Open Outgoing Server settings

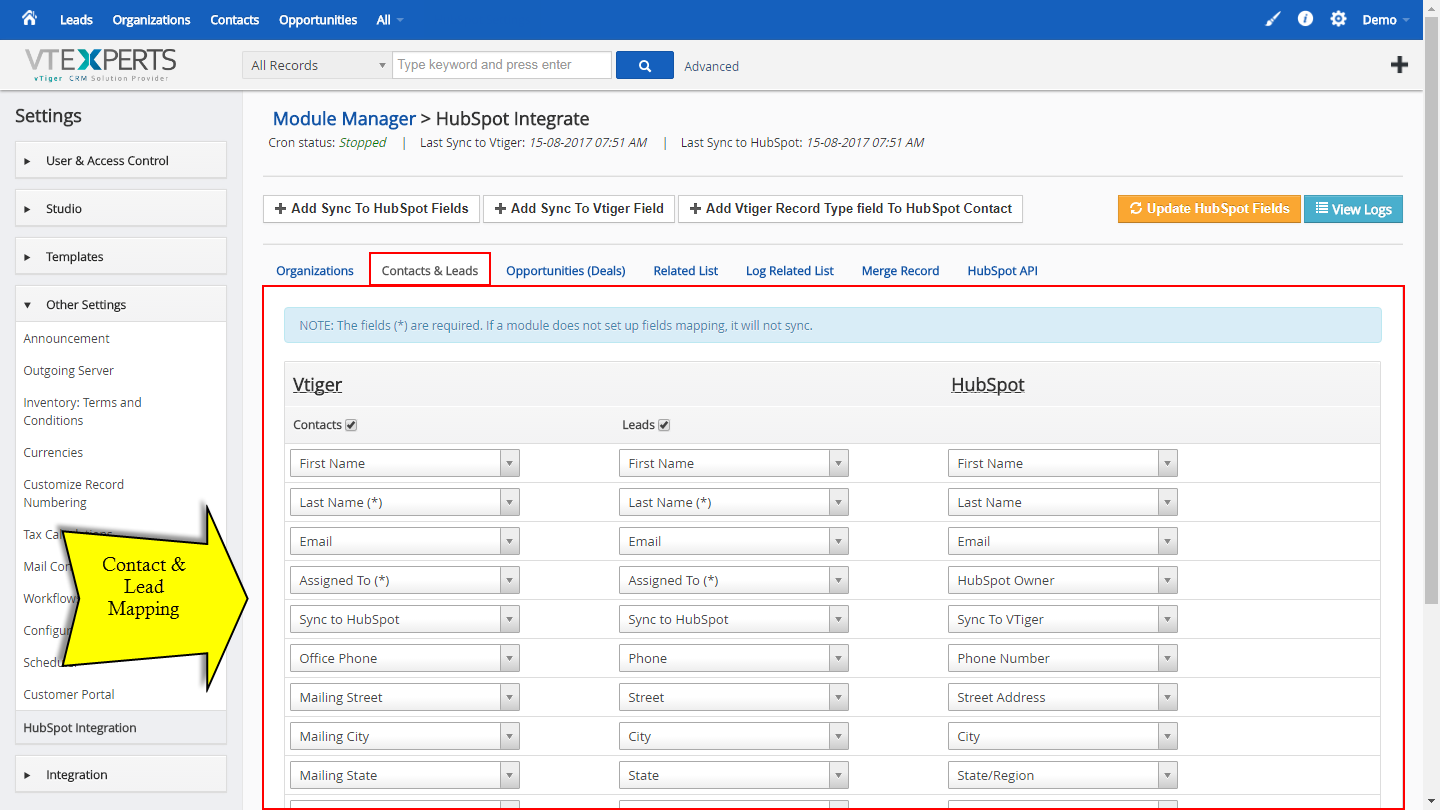[69, 370]
